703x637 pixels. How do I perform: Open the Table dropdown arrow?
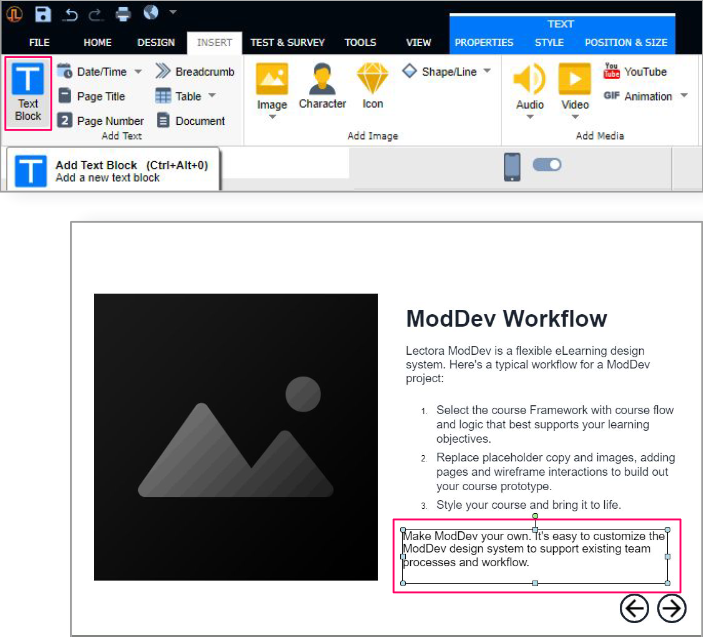212,97
